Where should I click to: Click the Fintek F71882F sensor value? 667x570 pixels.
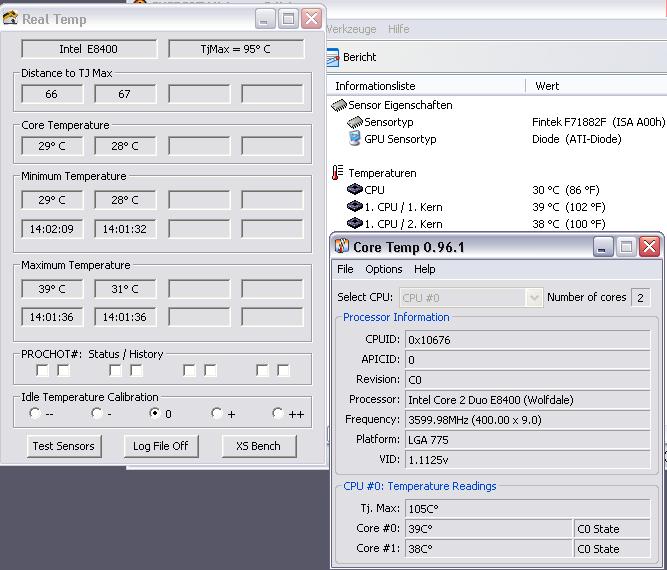[598, 122]
